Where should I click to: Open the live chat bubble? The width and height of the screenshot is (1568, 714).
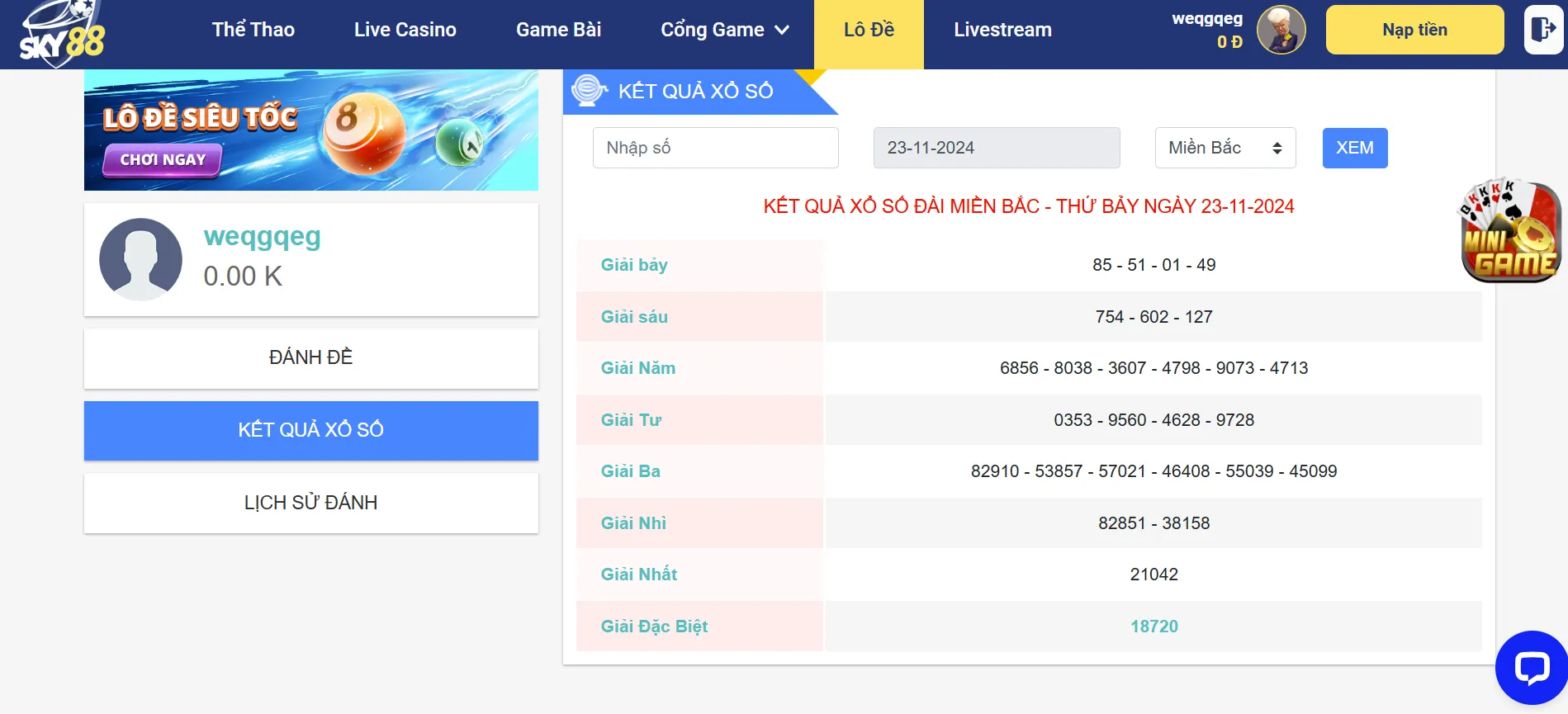pyautogui.click(x=1531, y=668)
